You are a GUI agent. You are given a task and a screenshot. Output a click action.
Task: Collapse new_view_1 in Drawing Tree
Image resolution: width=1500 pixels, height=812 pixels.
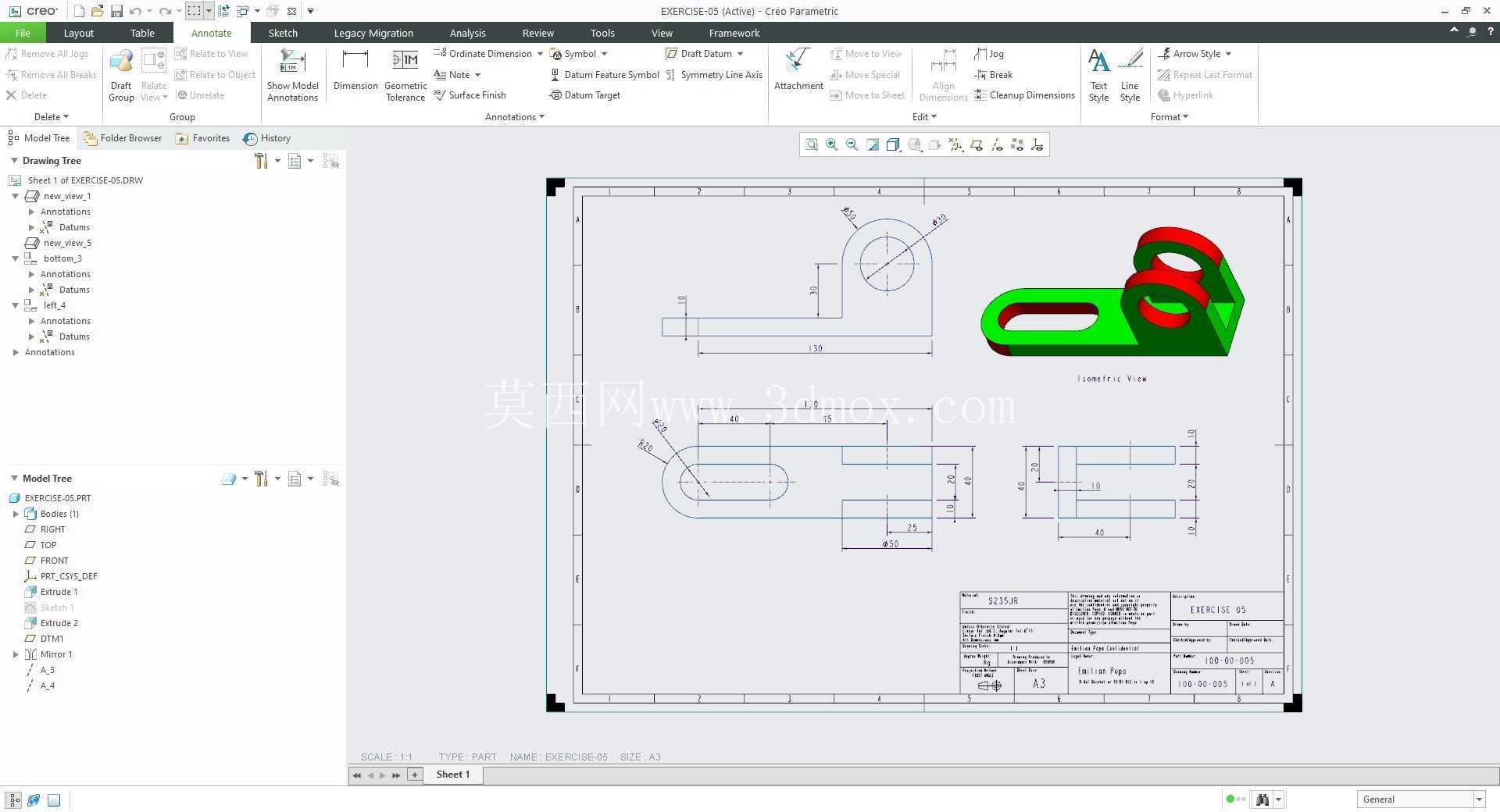click(16, 196)
